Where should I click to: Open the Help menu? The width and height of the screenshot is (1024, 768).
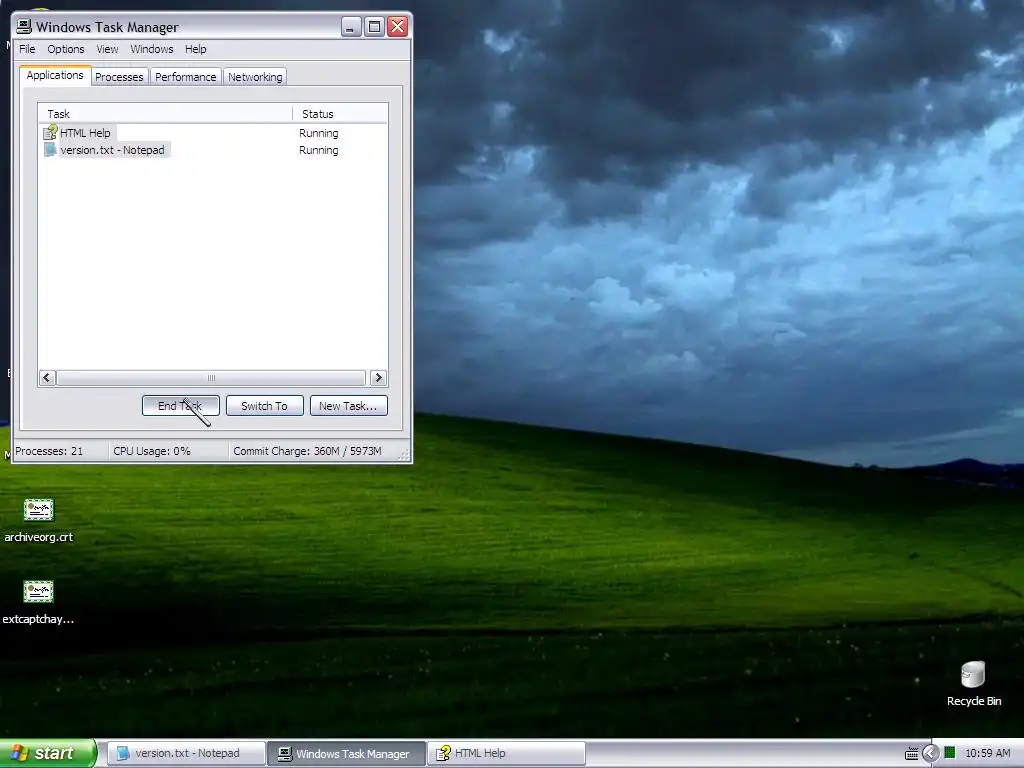[195, 49]
